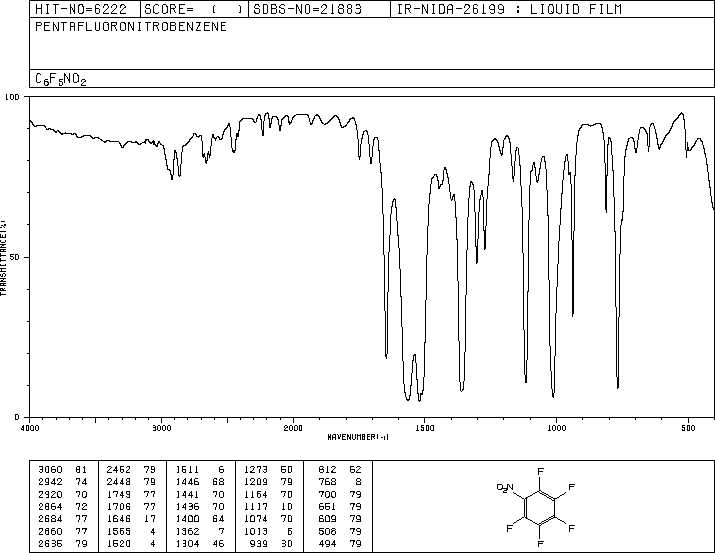Click the 1000 wavenumber axis label
This screenshot has width=715, height=553.
coord(556,428)
